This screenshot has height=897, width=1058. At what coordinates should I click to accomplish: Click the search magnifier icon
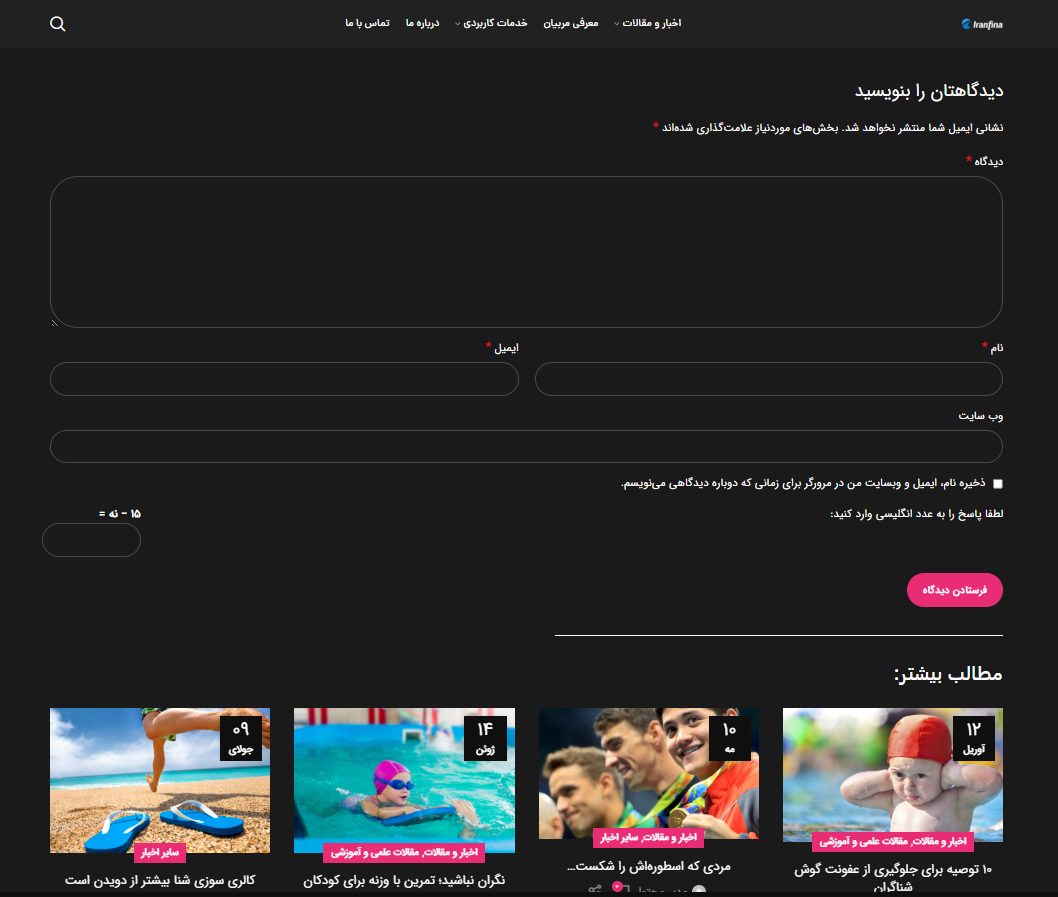[x=58, y=24]
